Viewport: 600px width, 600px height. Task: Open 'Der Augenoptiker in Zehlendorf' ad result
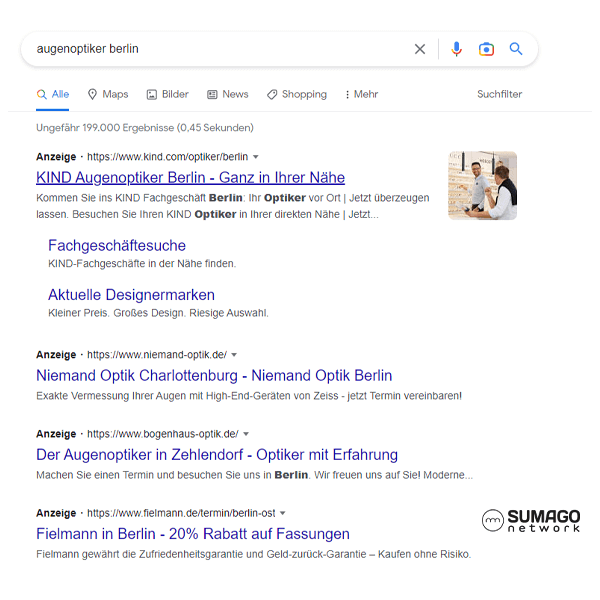tap(217, 455)
